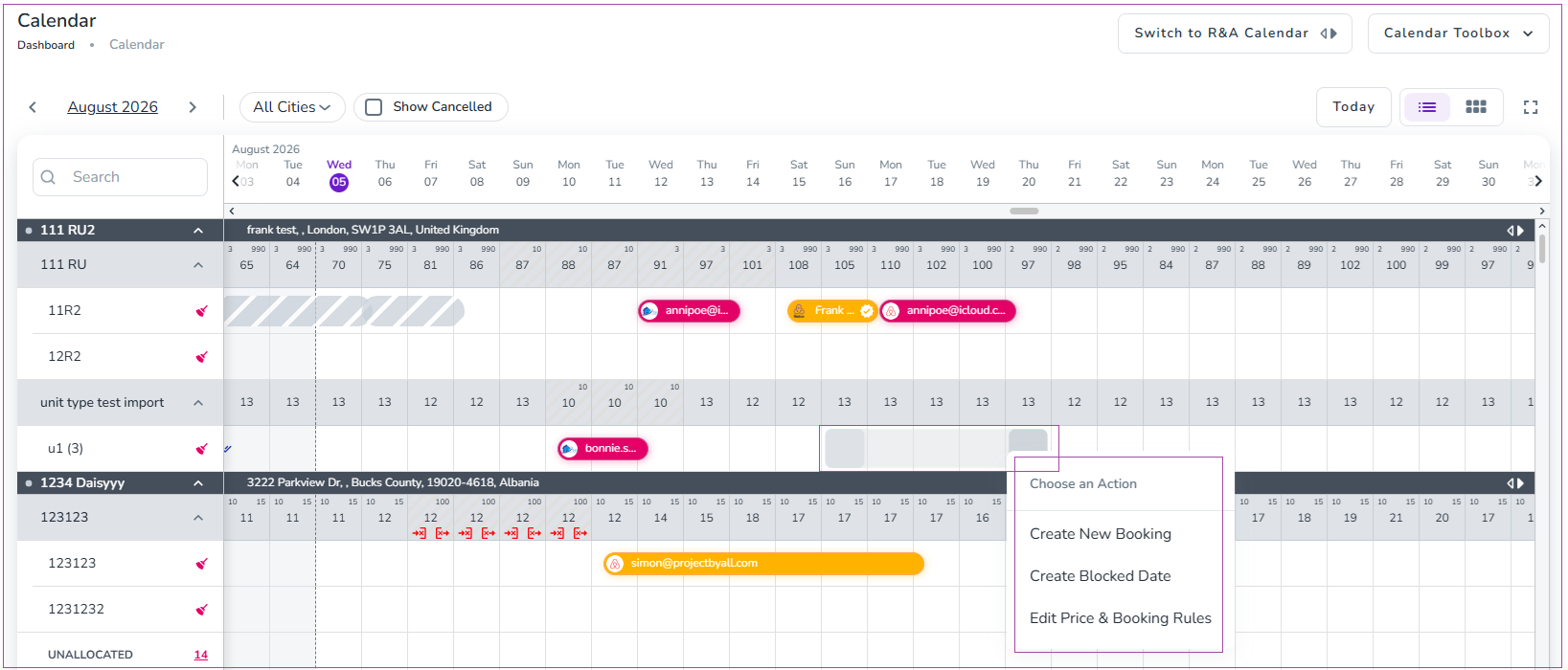Collapse the 1234 Daisyyy property section

click(x=198, y=483)
